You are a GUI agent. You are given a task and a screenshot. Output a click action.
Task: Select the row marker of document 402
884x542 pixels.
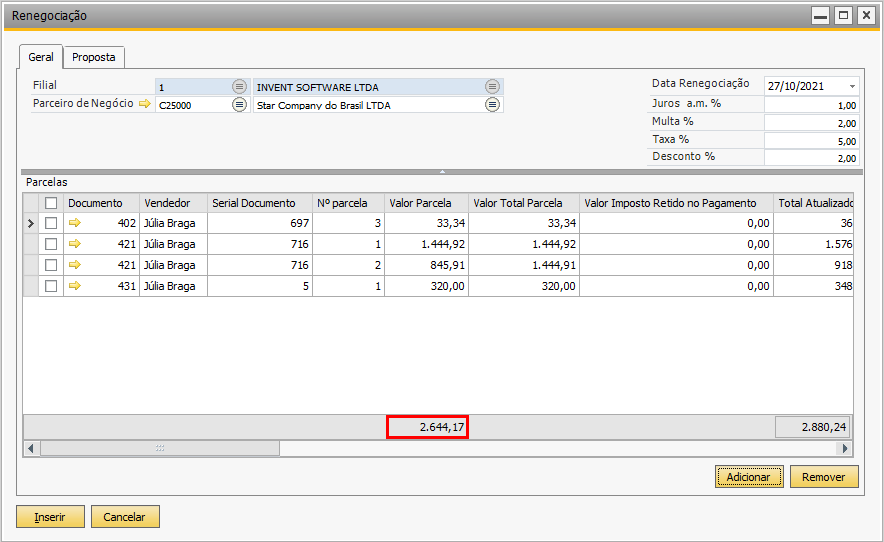[30, 223]
